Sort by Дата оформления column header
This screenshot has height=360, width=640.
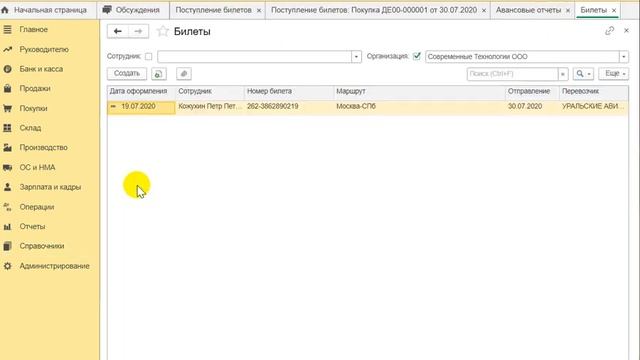point(141,91)
